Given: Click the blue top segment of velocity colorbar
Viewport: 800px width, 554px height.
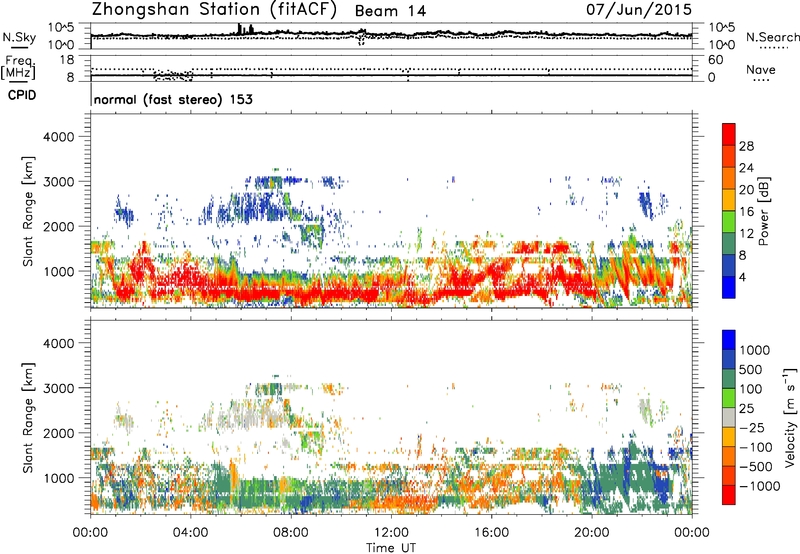Looking at the screenshot, I should [729, 340].
